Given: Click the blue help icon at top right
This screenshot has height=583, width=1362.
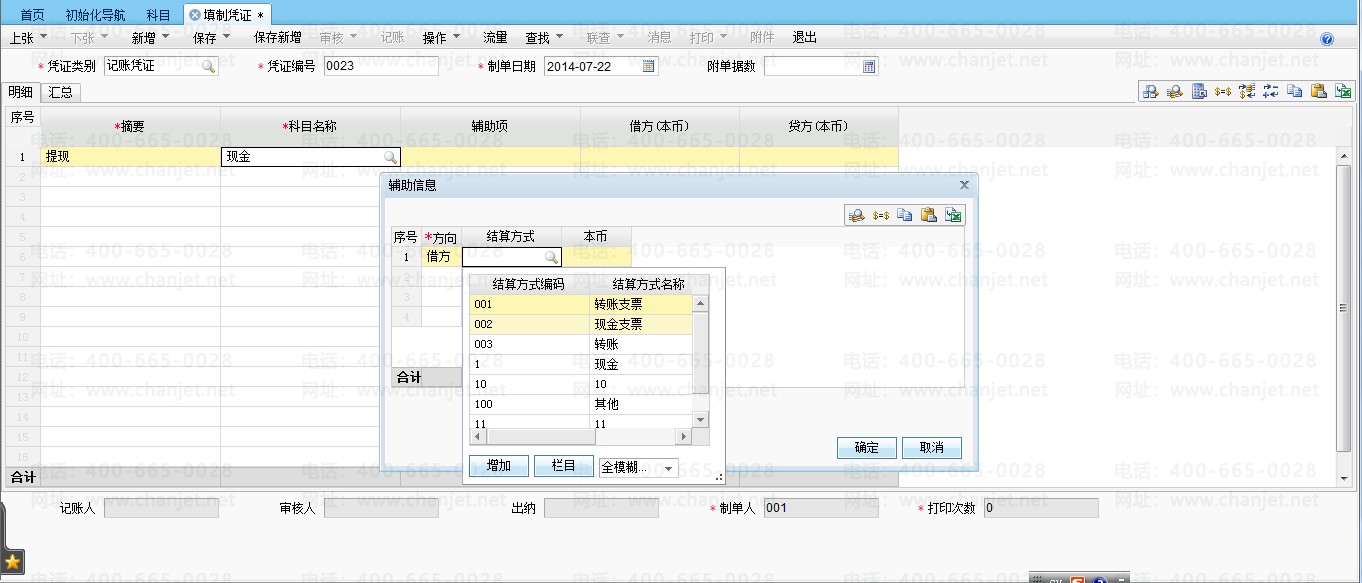Looking at the screenshot, I should click(1327, 39).
